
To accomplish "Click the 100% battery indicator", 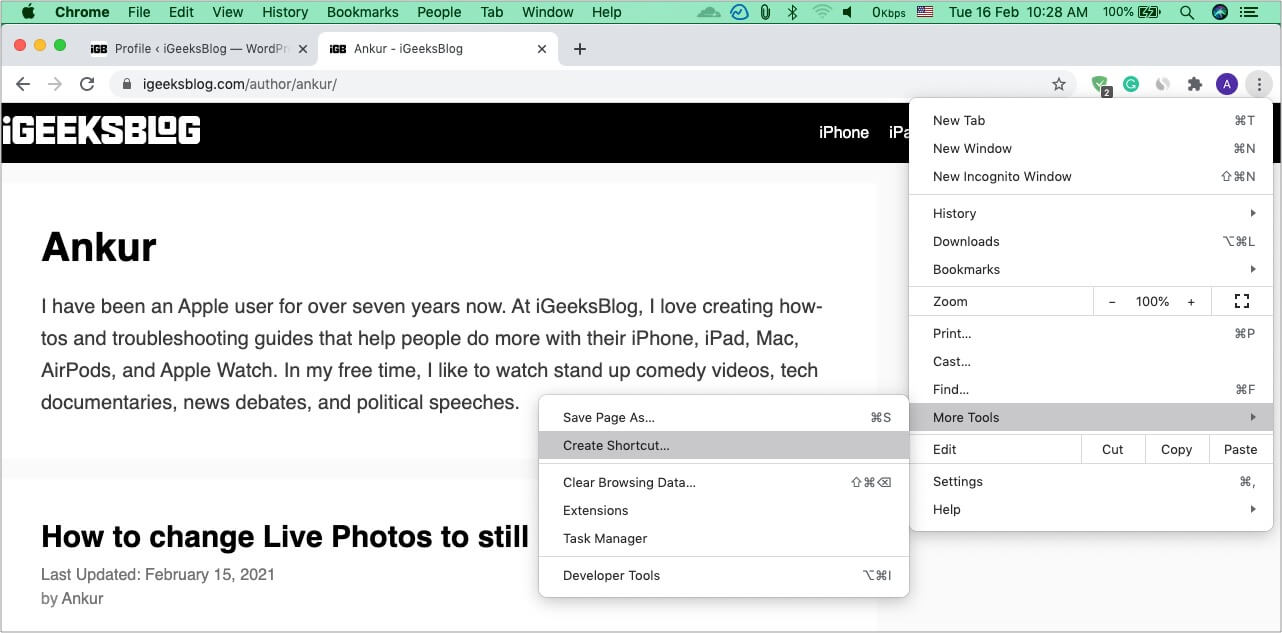I will (x=1133, y=12).
